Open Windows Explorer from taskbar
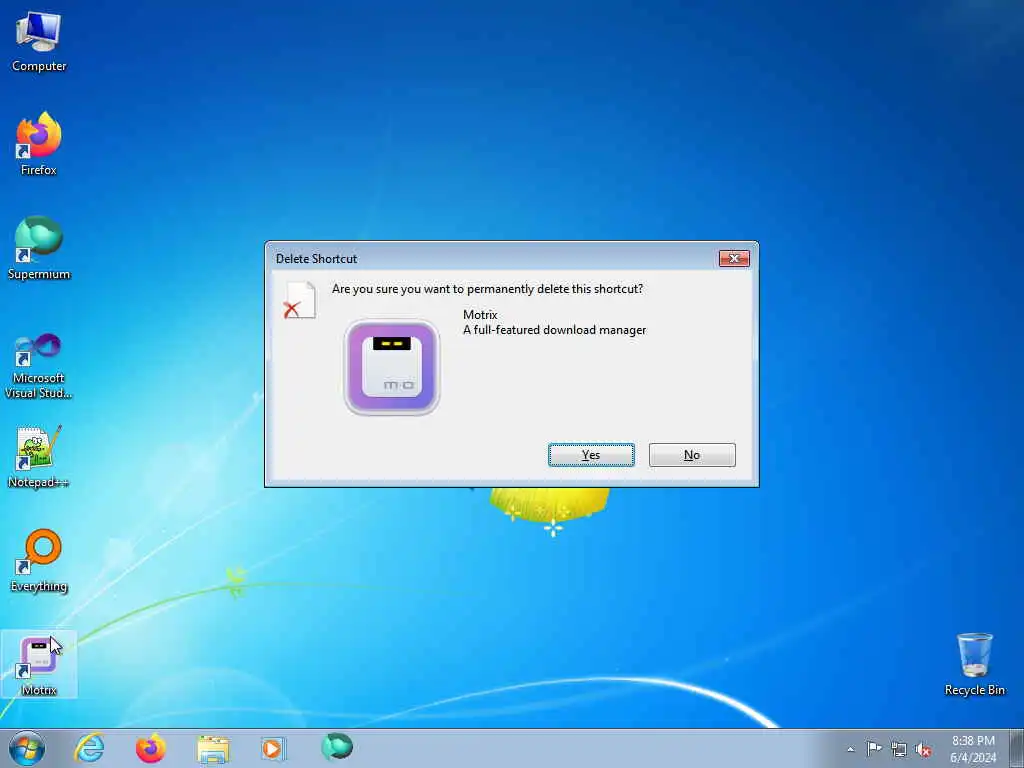Image resolution: width=1024 pixels, height=768 pixels. tap(213, 748)
